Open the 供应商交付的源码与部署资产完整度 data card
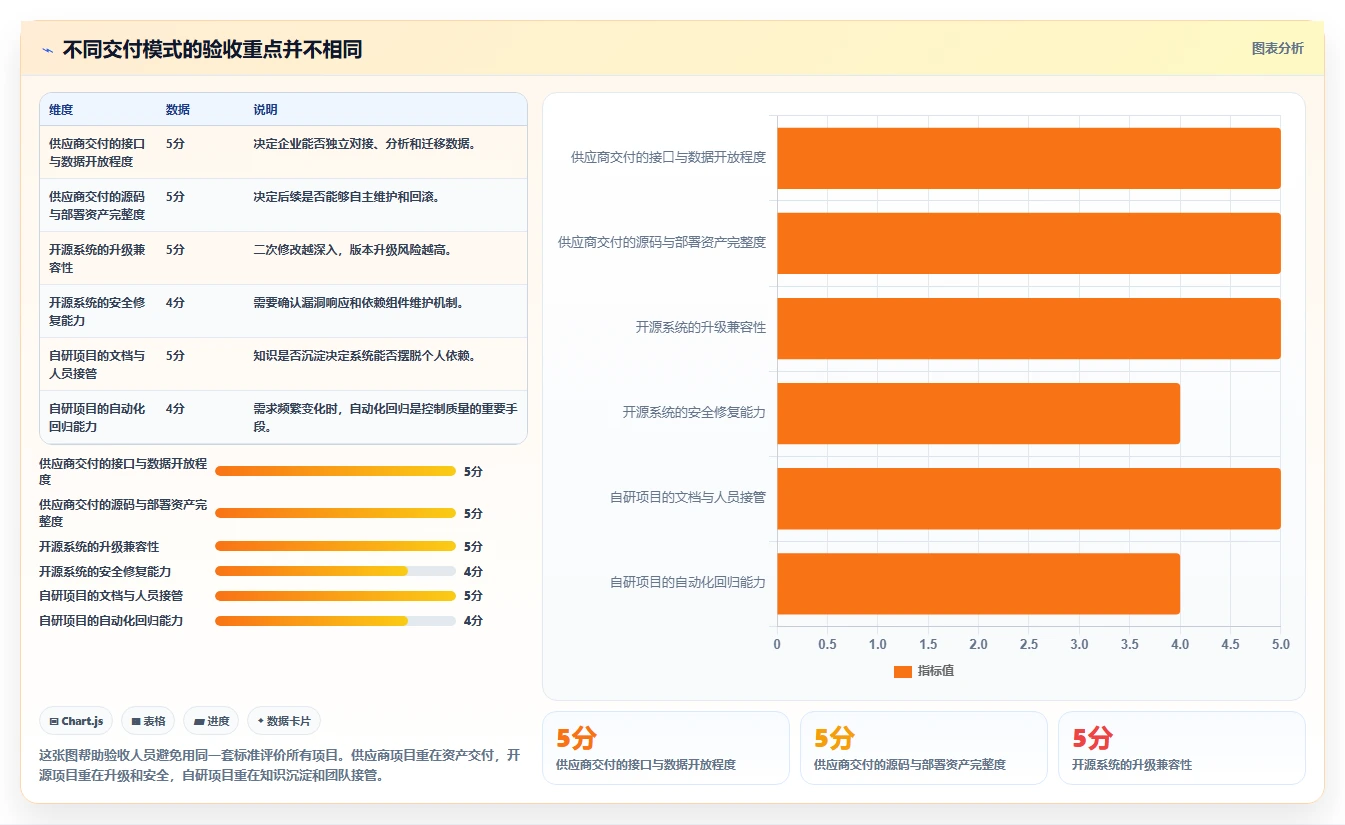Viewport: 1345px width, 825px height. 923,748
